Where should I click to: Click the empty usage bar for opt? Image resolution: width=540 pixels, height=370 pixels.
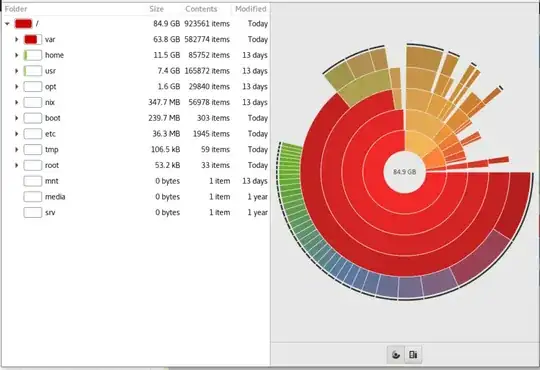(x=33, y=87)
